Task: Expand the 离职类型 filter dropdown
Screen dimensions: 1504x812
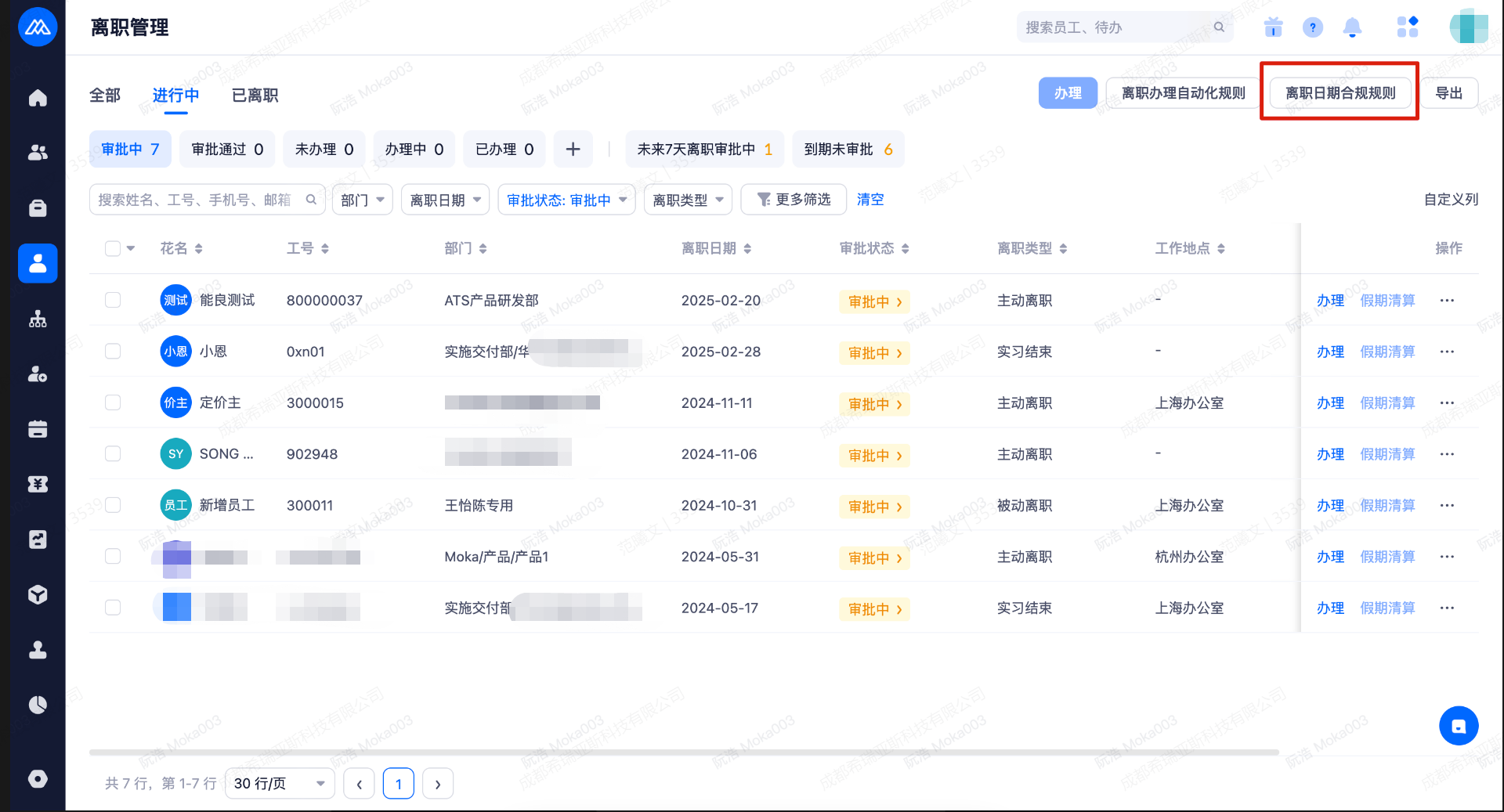Action: 689,200
